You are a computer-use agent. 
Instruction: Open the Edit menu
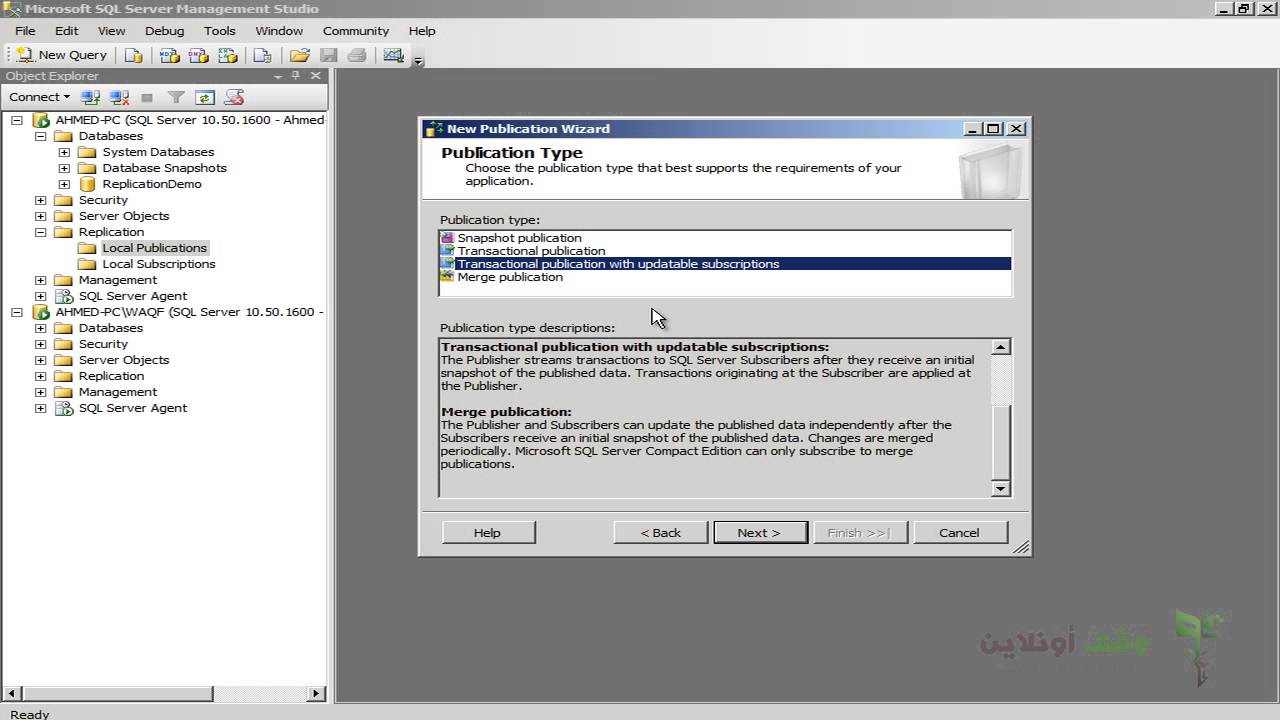pyautogui.click(x=67, y=31)
